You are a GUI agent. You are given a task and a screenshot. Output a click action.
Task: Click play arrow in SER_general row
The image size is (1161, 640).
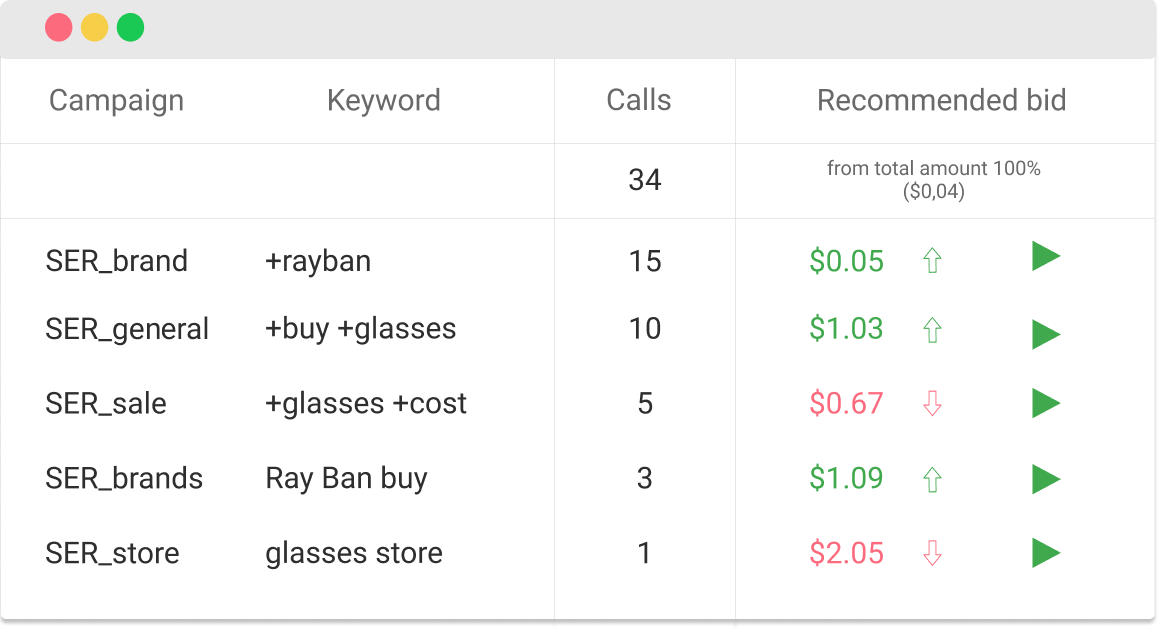click(x=1045, y=334)
